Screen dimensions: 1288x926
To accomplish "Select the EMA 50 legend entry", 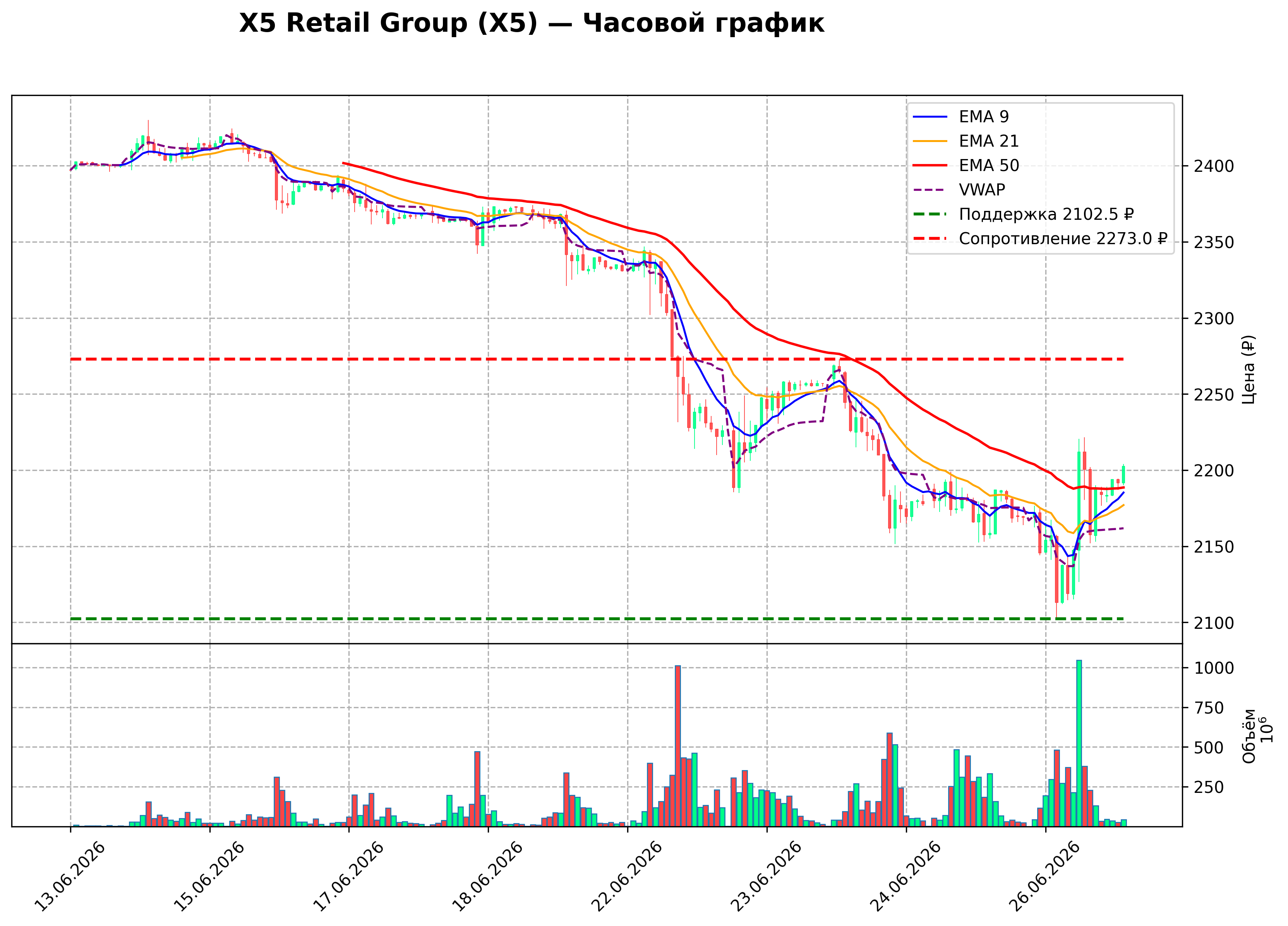I will click(x=966, y=165).
